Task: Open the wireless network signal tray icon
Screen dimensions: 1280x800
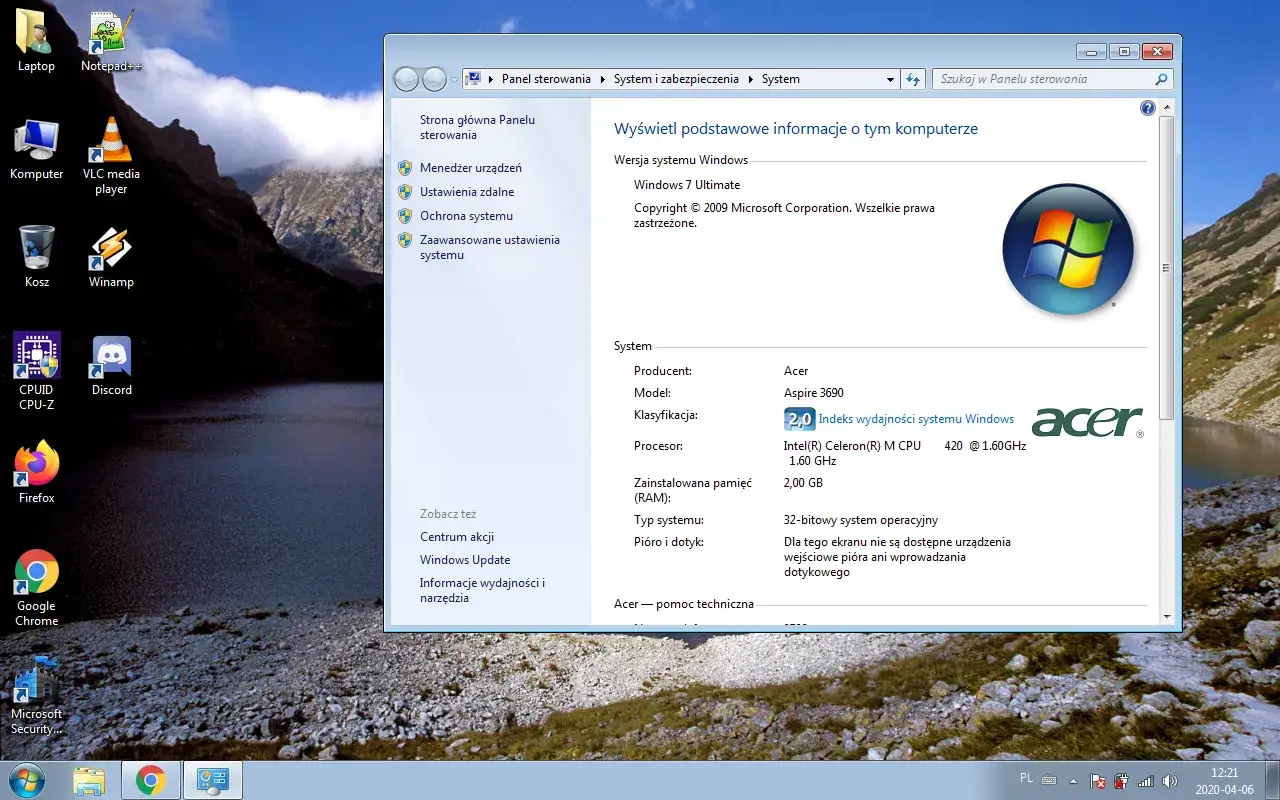Action: 1146,781
